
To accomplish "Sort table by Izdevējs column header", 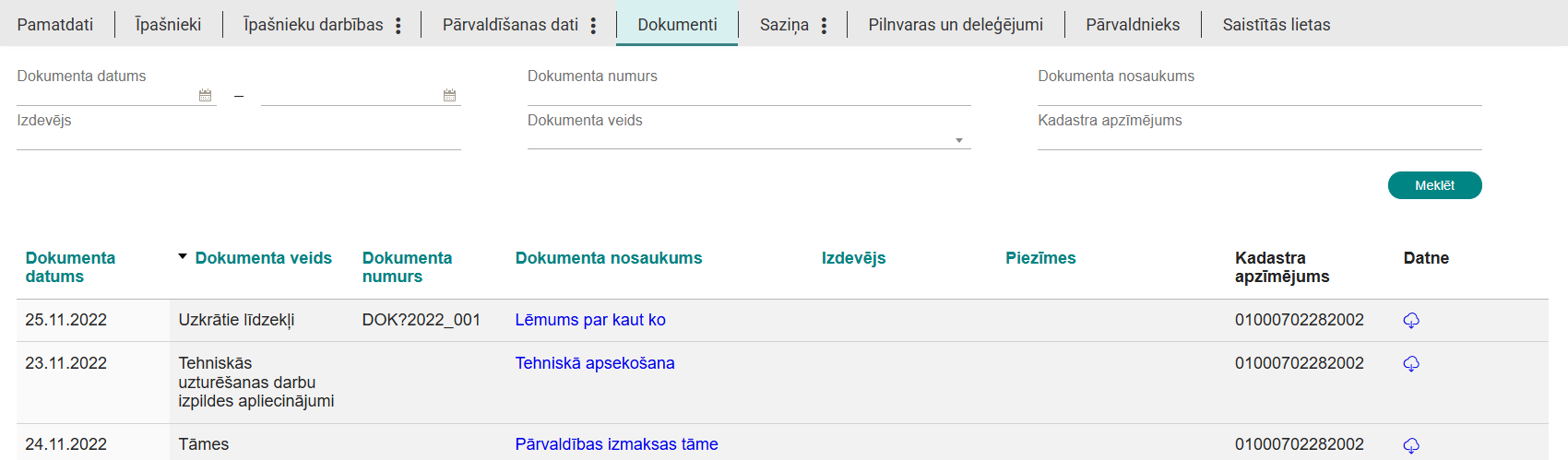I will pyautogui.click(x=853, y=258).
